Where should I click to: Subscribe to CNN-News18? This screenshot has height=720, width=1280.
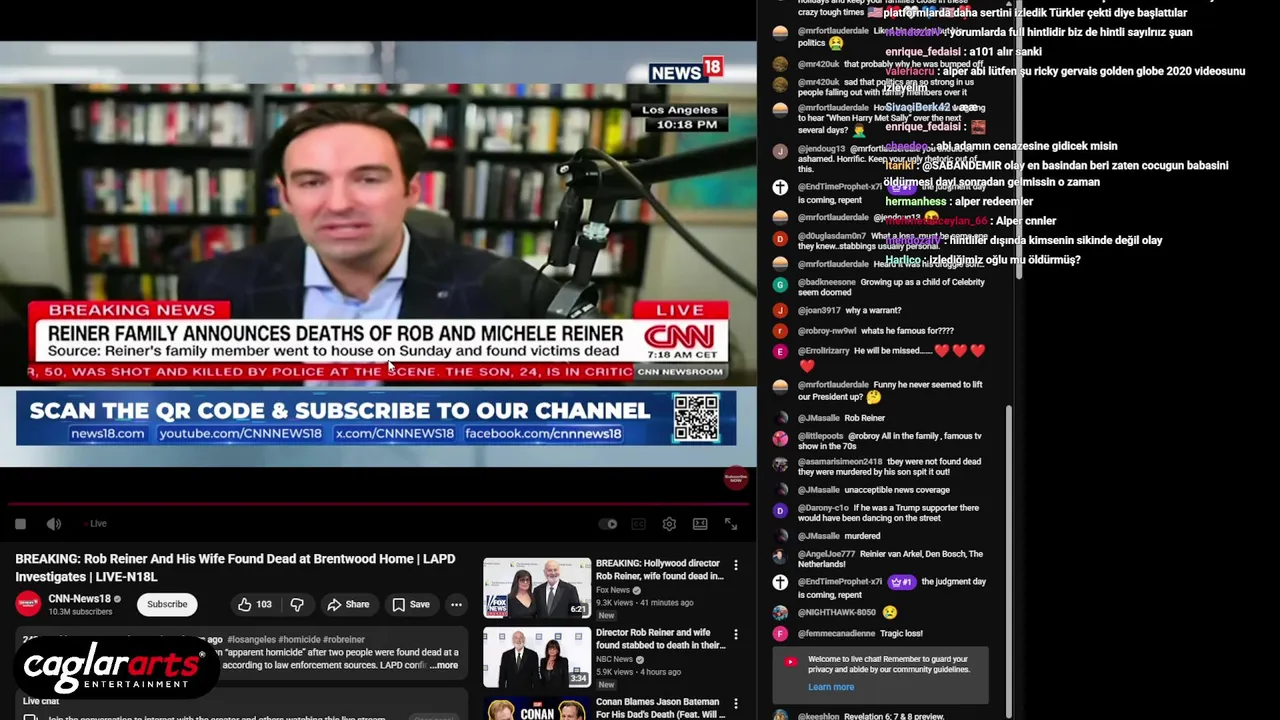(x=167, y=604)
